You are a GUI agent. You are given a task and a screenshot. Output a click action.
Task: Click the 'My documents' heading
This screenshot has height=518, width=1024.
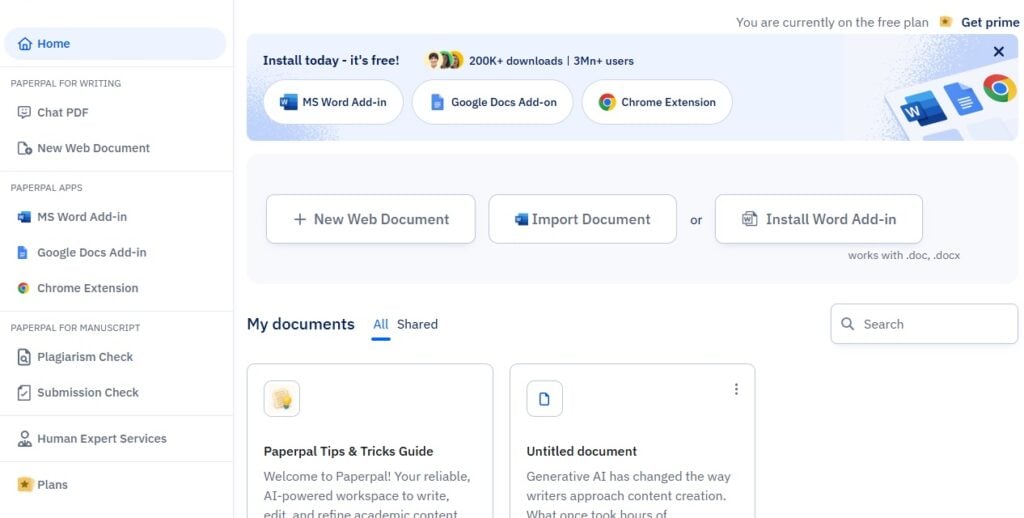300,325
